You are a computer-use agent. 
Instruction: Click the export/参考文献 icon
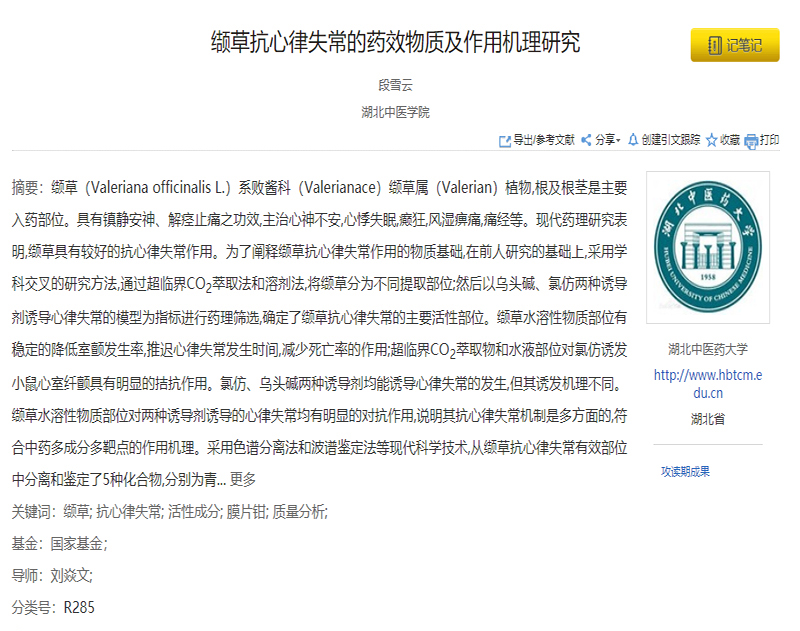click(x=505, y=141)
